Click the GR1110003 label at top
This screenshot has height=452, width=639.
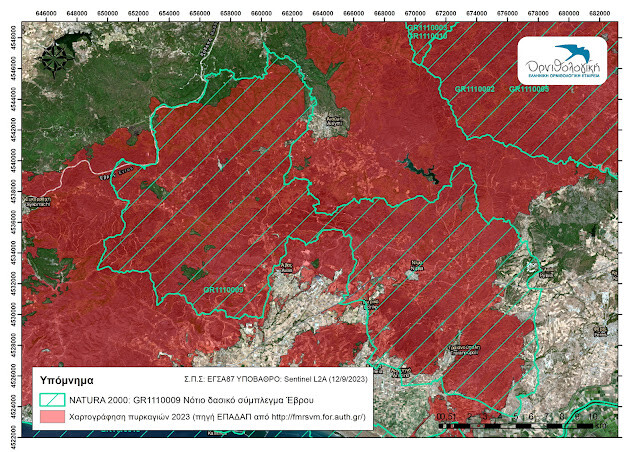click(427, 28)
